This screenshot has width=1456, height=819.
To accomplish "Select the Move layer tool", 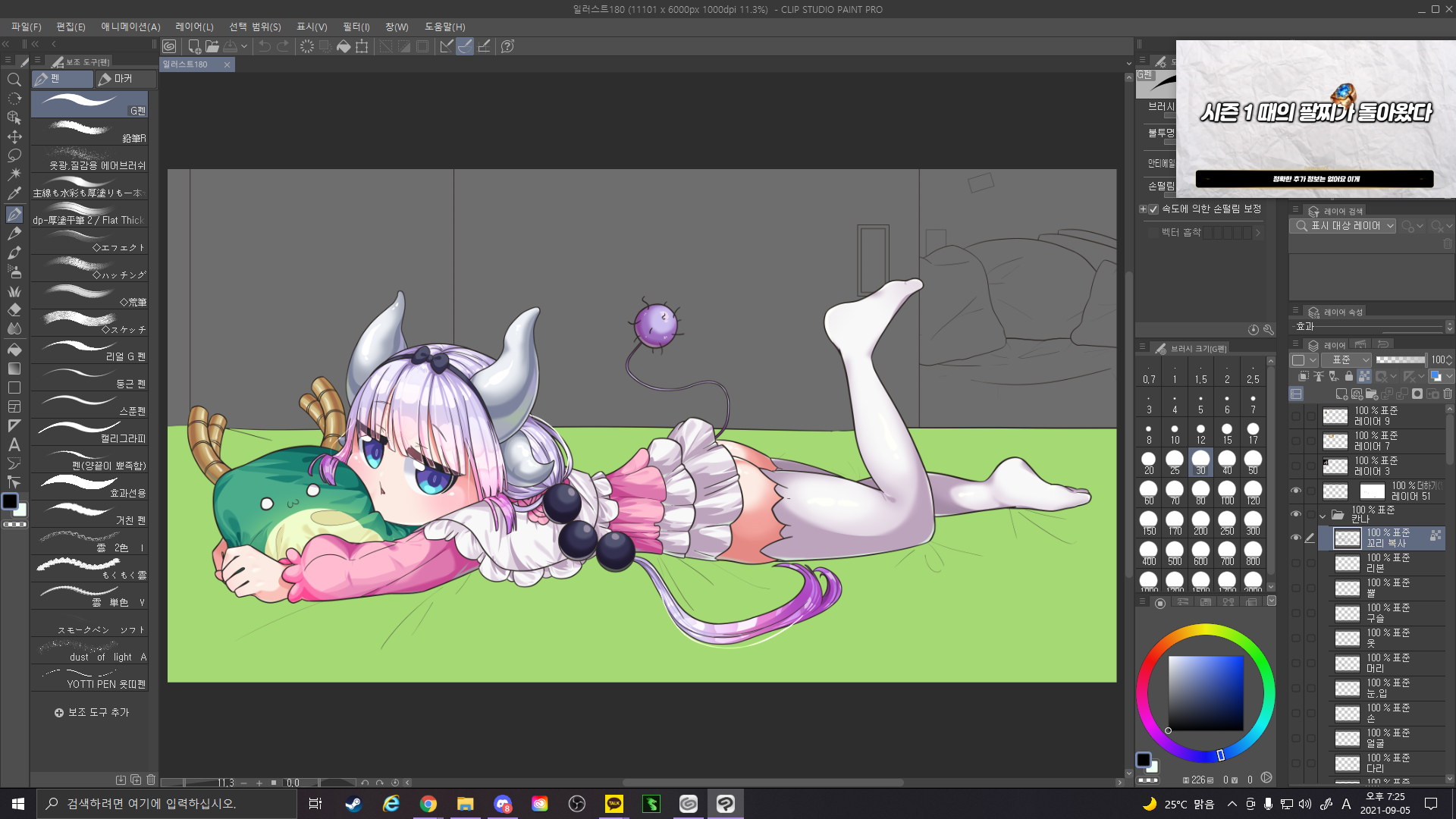I will 14,136.
